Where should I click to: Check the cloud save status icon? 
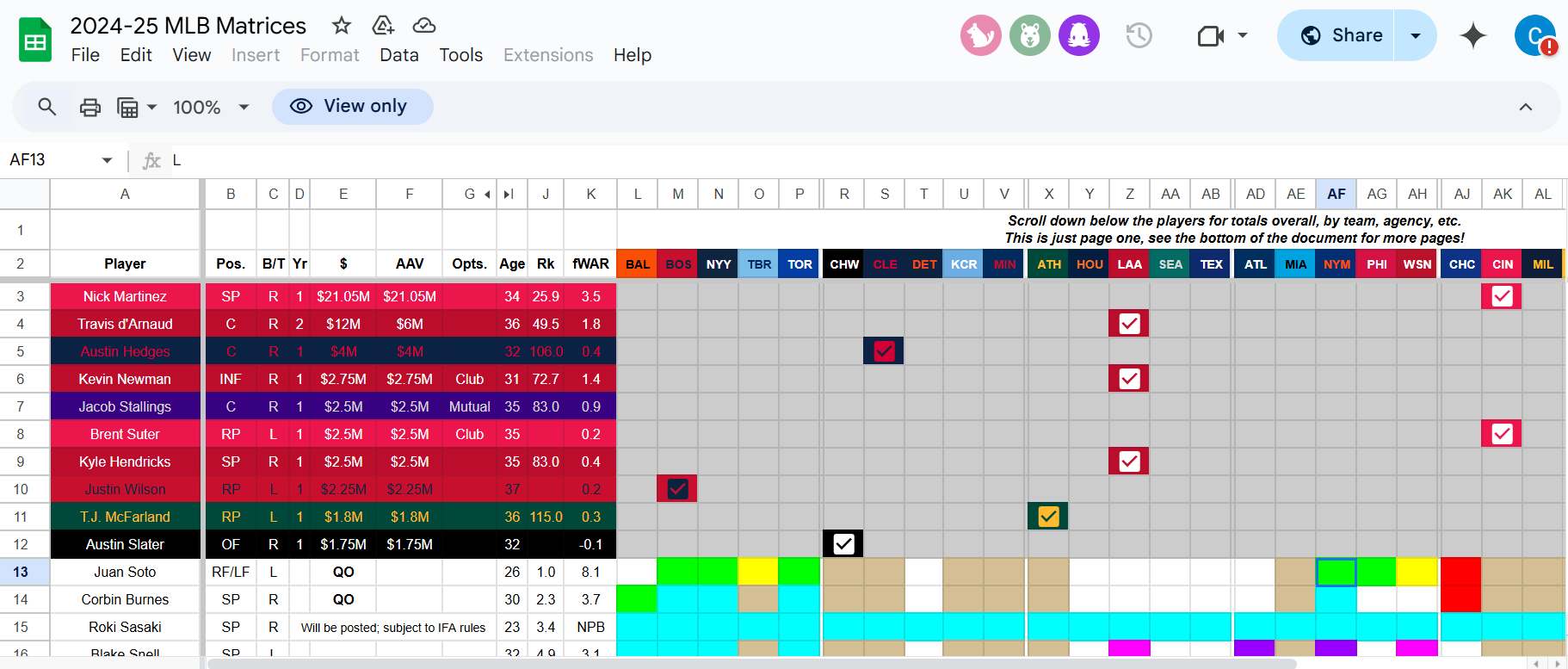(424, 26)
